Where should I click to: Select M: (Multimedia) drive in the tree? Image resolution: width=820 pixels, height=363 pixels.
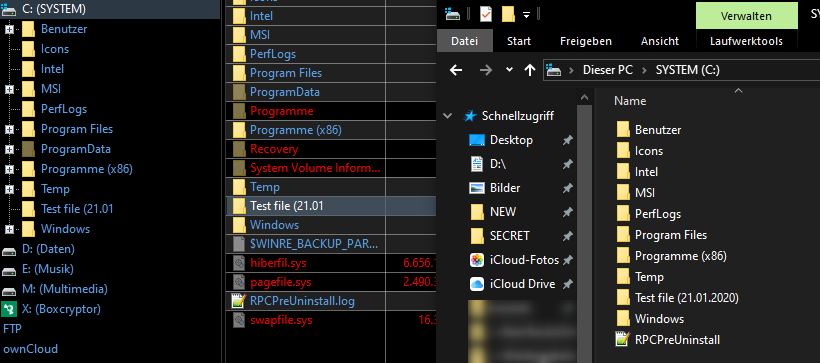65,289
